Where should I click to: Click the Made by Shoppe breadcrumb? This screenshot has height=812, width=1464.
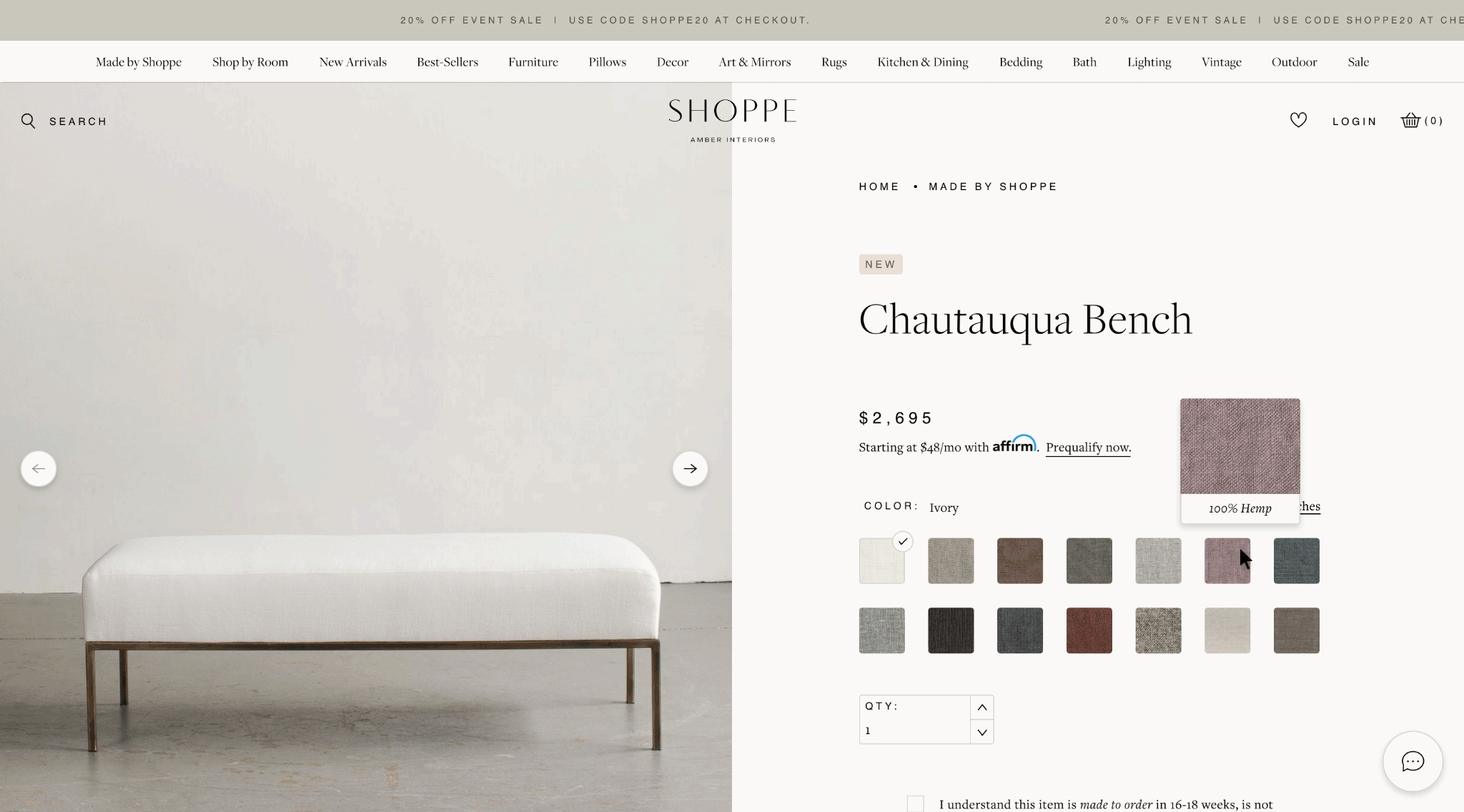[993, 187]
